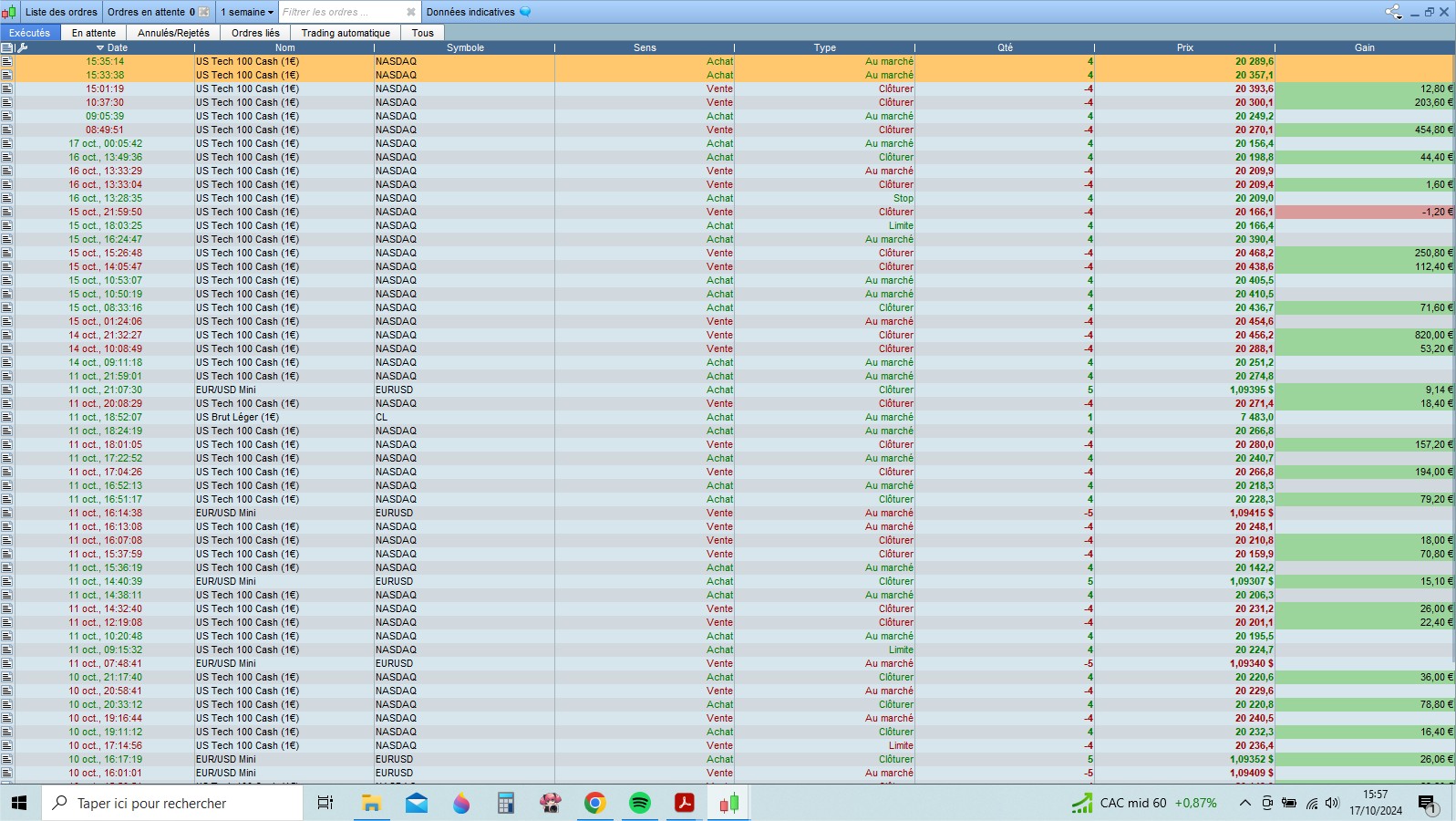This screenshot has width=1456, height=821.
Task: Launch the Calculator from the taskbar
Action: click(x=505, y=803)
